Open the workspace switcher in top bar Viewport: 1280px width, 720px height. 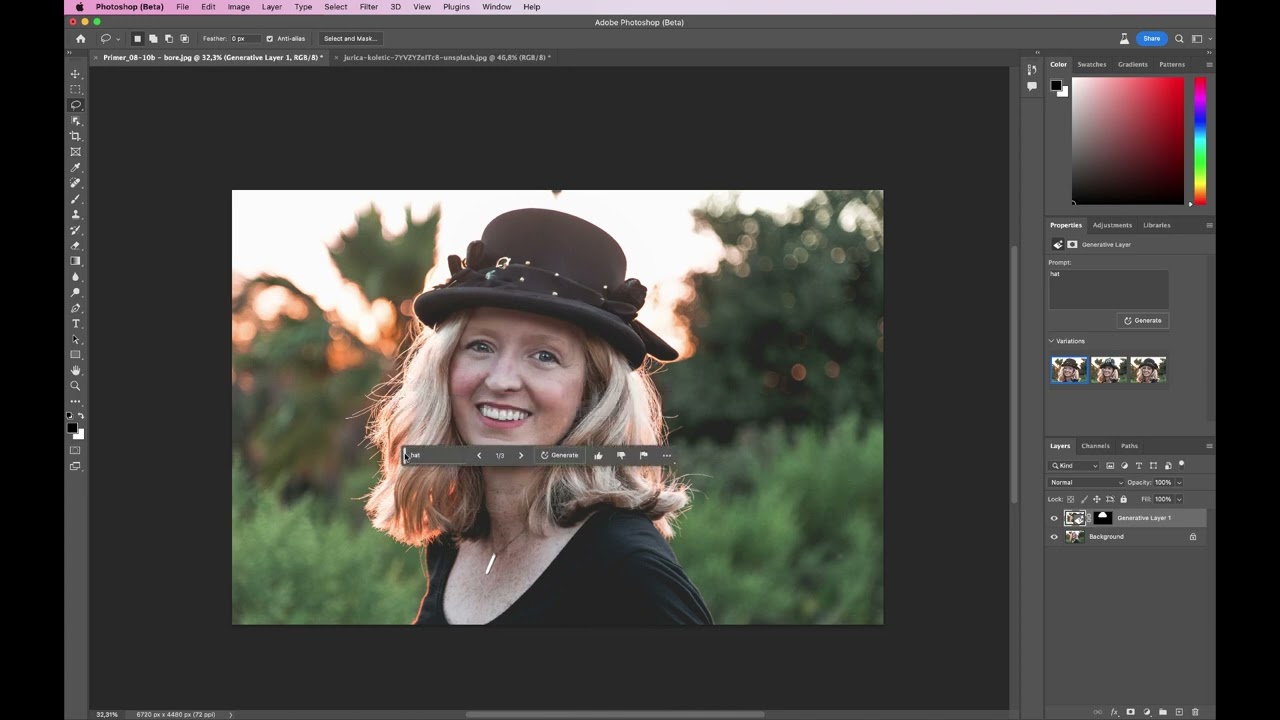[1198, 39]
